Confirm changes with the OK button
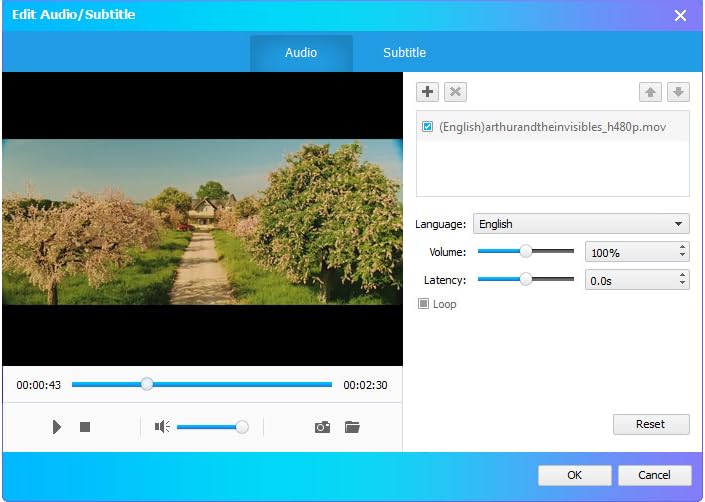The width and height of the screenshot is (705, 502). click(x=574, y=475)
